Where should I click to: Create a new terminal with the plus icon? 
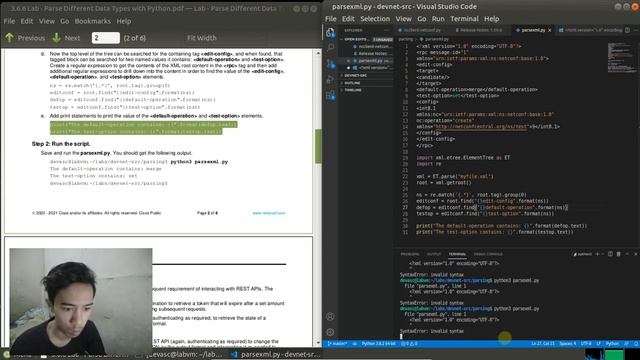597,254
